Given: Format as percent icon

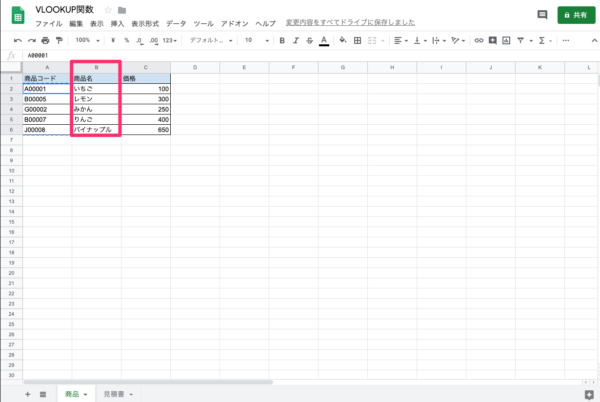Looking at the screenshot, I should point(127,40).
